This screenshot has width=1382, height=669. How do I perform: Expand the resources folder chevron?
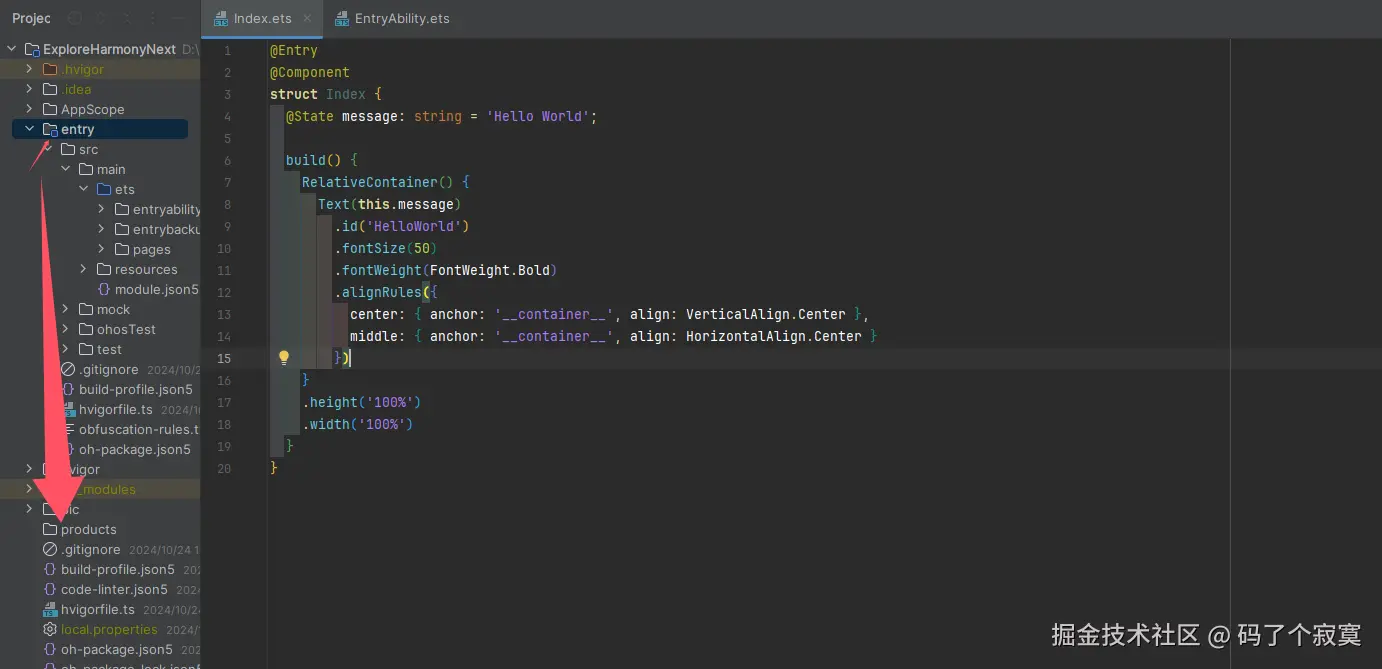tap(84, 269)
